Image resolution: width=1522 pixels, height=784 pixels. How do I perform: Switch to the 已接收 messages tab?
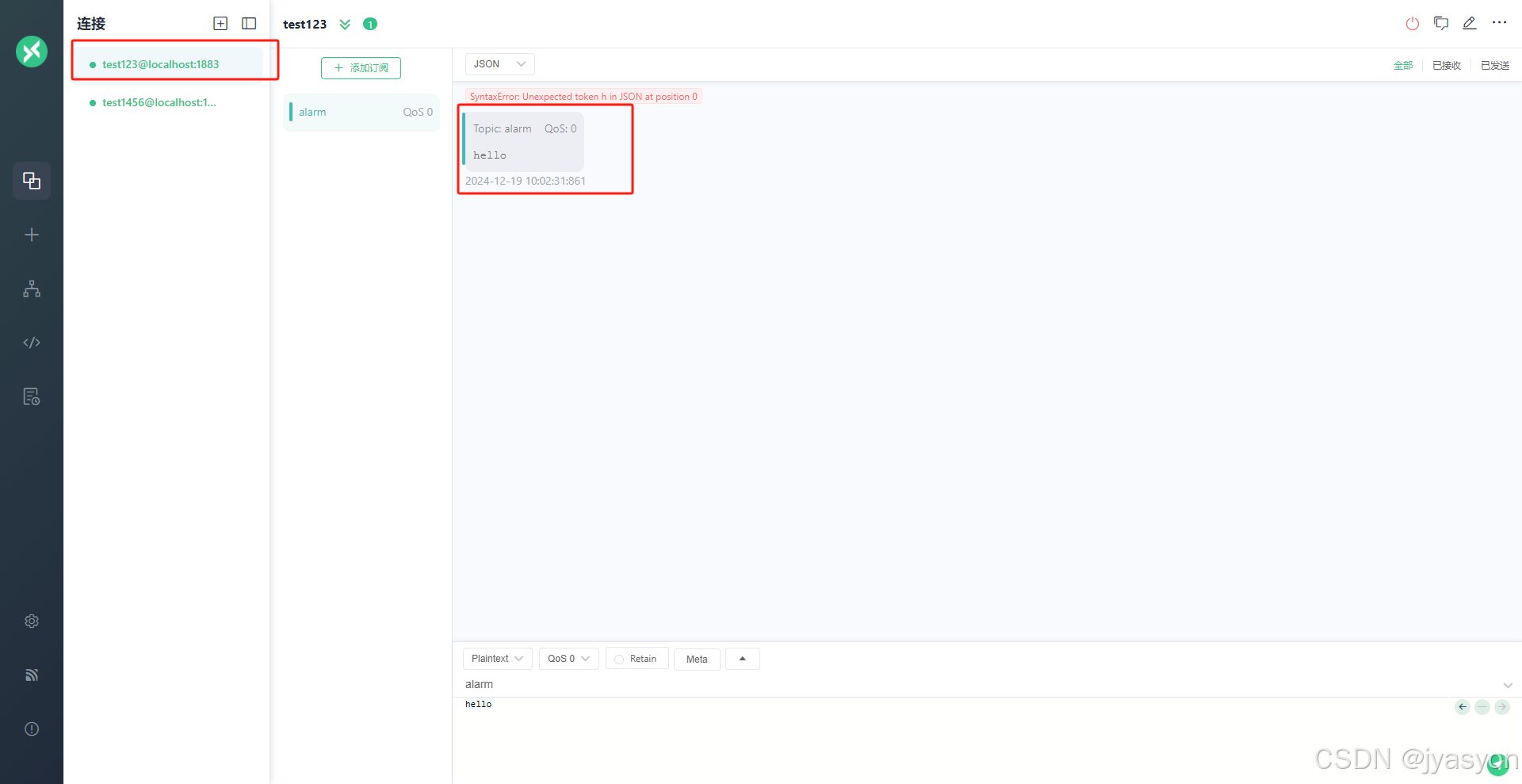pos(1446,65)
